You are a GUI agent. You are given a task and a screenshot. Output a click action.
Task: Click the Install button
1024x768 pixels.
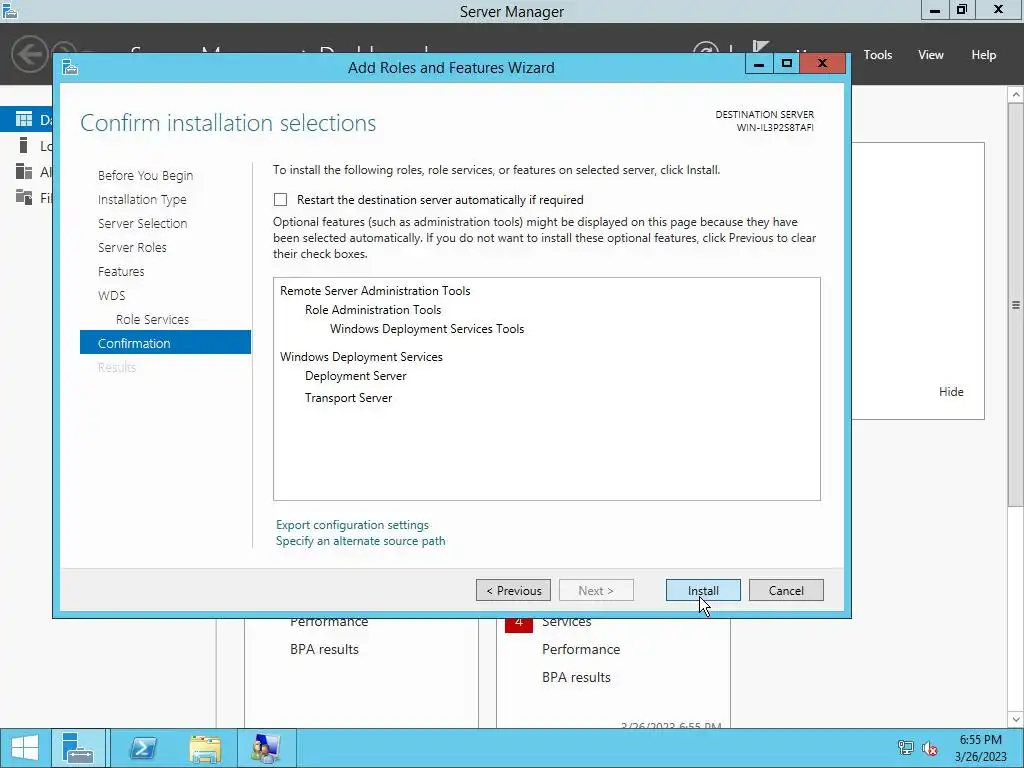click(703, 590)
